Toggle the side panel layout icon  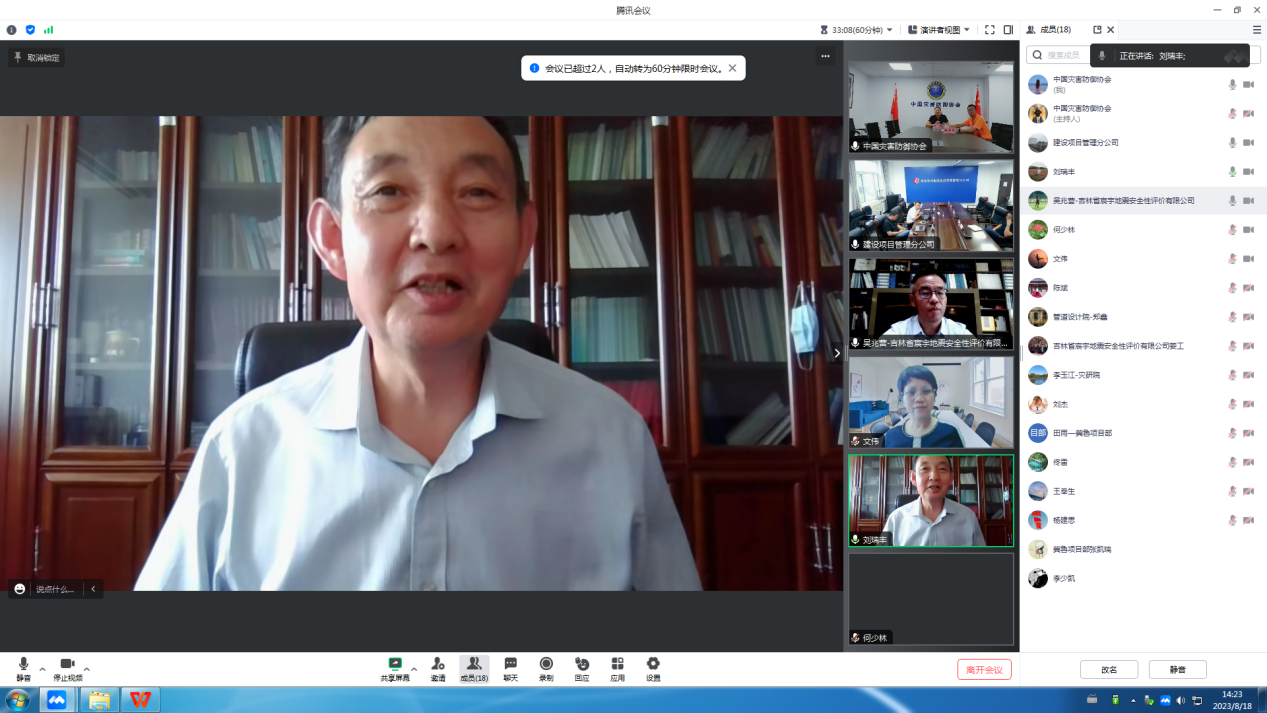(1008, 30)
